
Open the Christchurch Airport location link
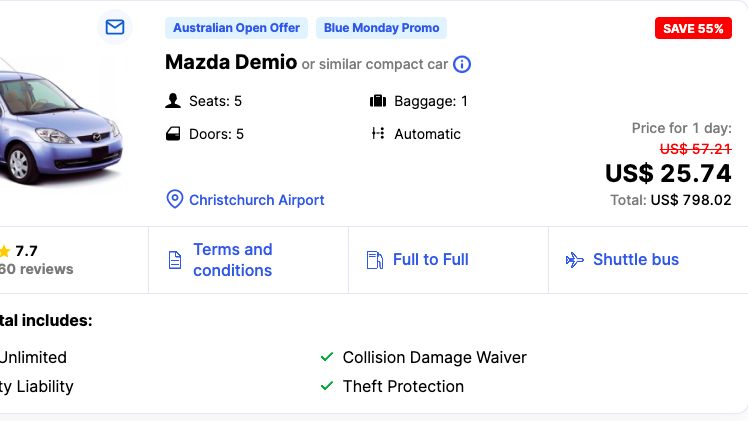tap(257, 200)
